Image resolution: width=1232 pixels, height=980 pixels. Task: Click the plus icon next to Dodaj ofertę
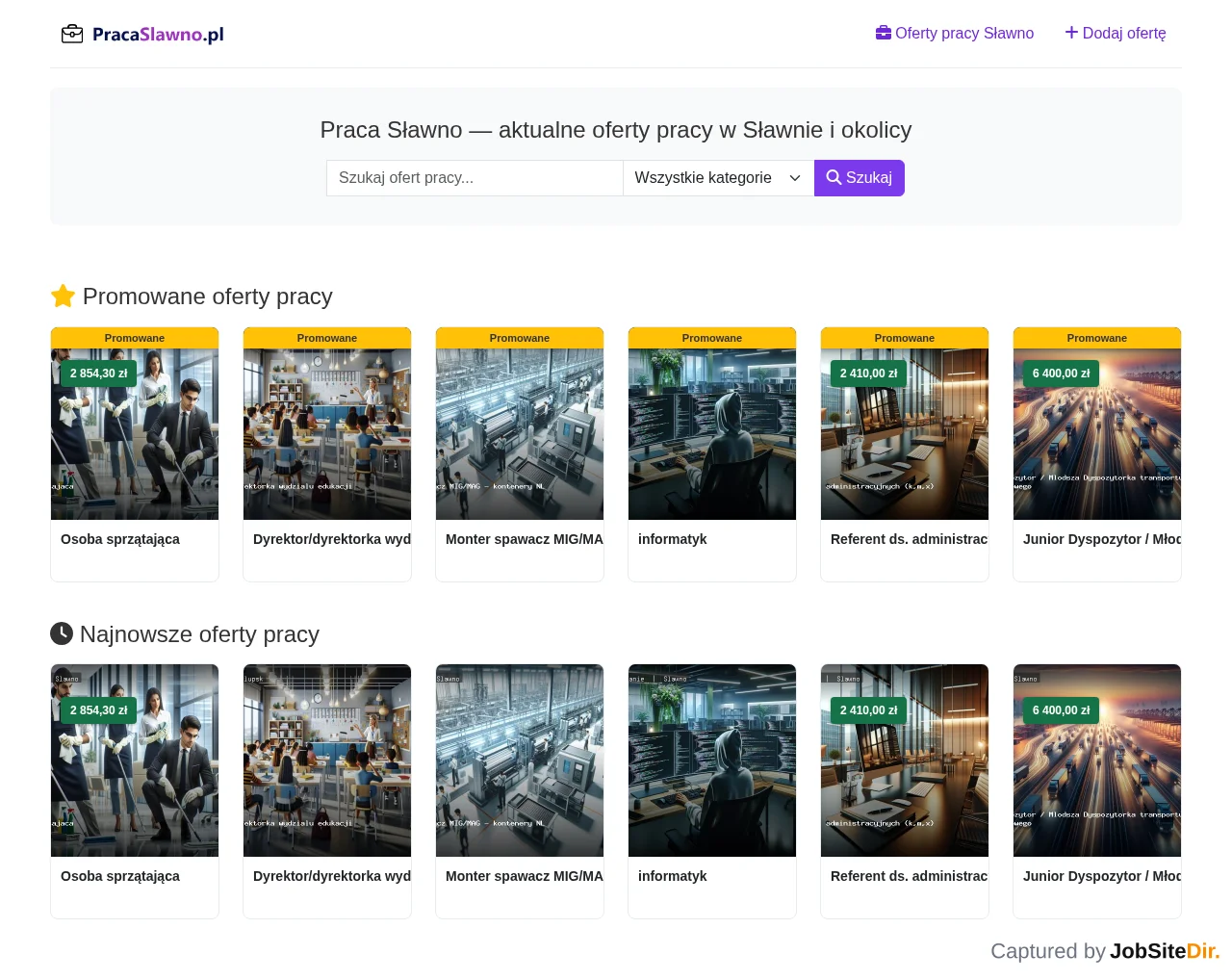(1071, 33)
